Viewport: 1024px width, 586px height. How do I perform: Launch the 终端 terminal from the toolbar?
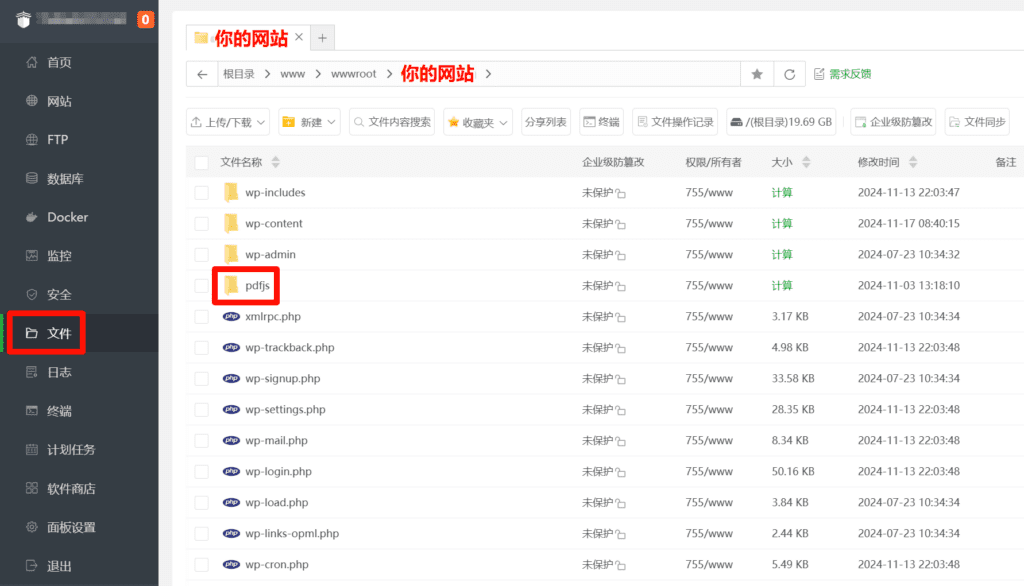click(x=601, y=121)
